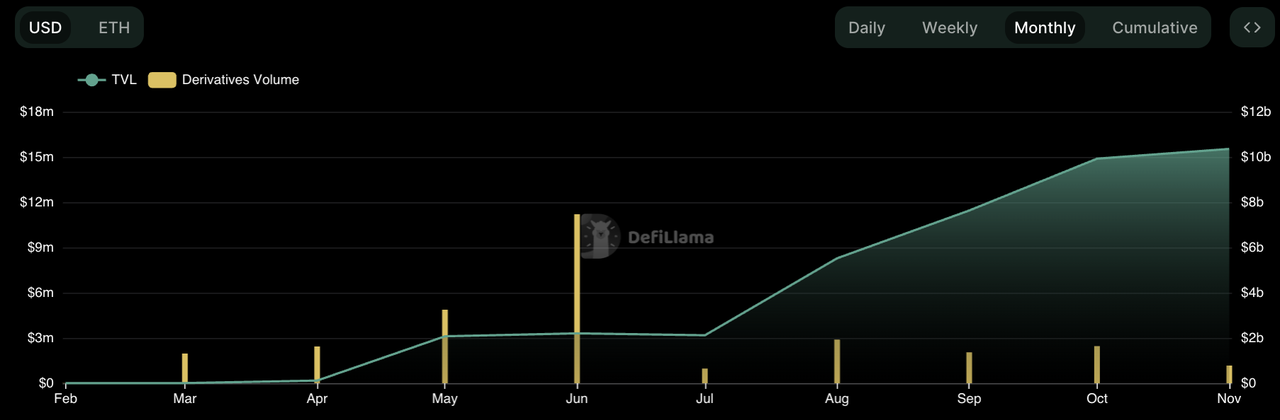
Task: Switch to Cumulative view
Action: coord(1154,27)
